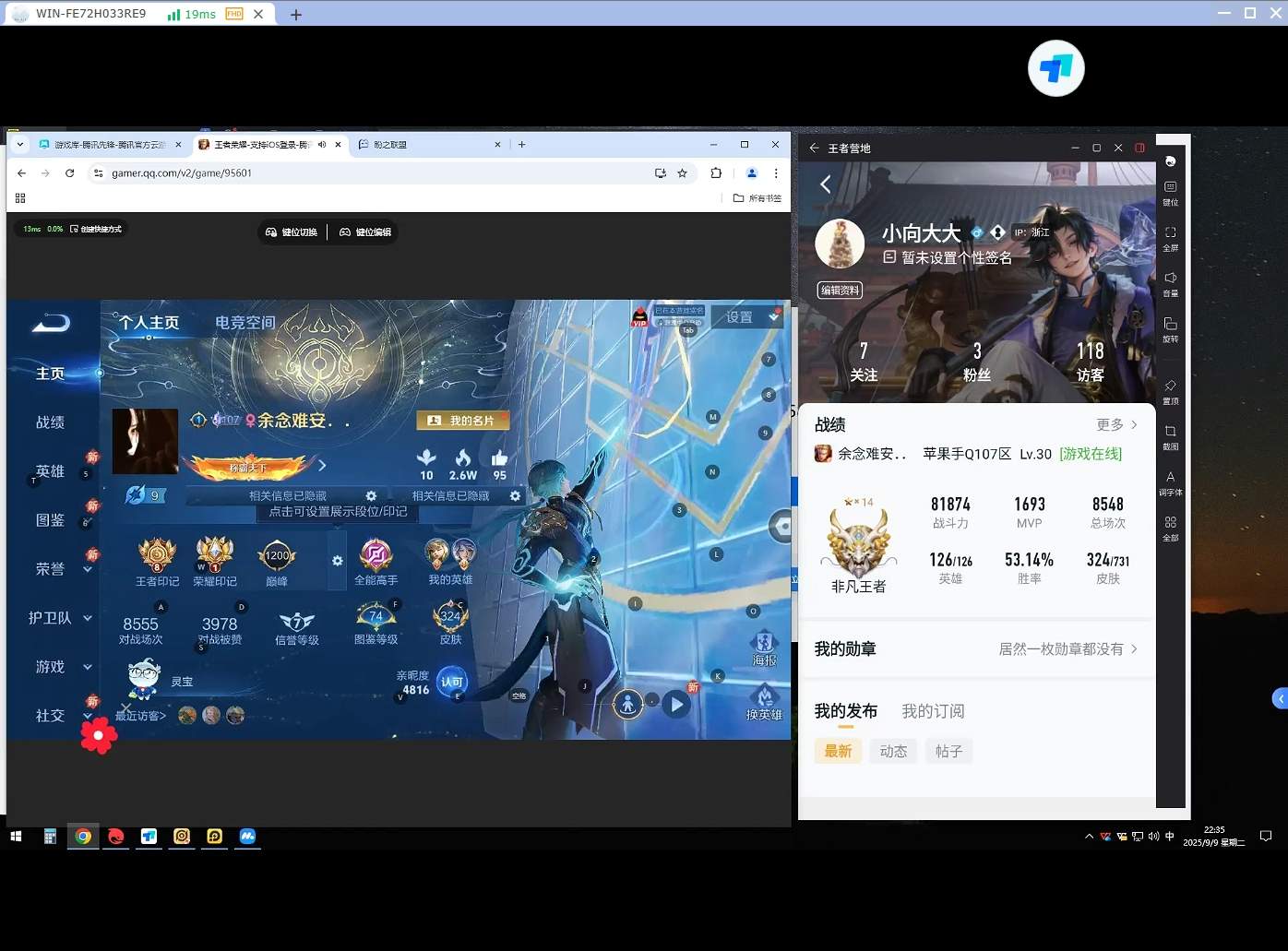Click 键位编辑 button
The width and height of the screenshot is (1288, 951).
tap(365, 232)
